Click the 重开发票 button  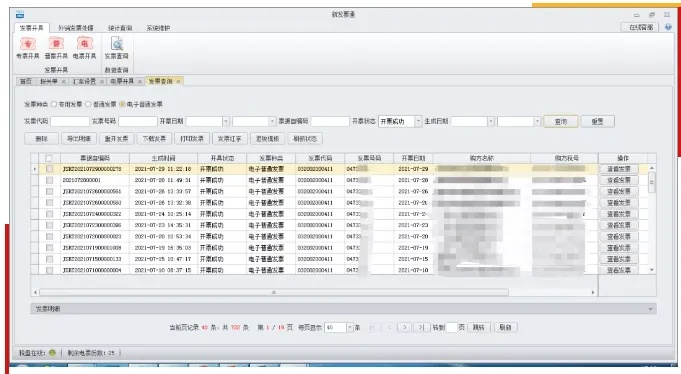[116, 139]
